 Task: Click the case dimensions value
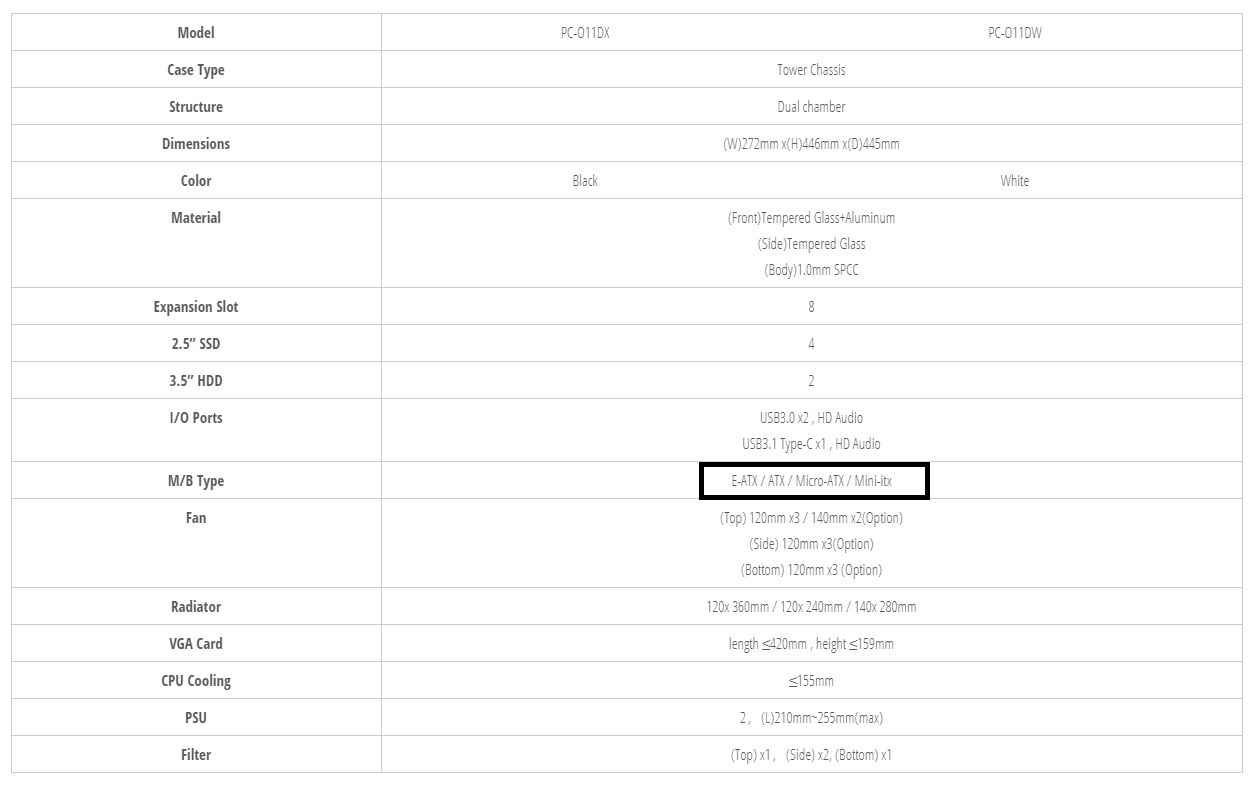pos(811,144)
